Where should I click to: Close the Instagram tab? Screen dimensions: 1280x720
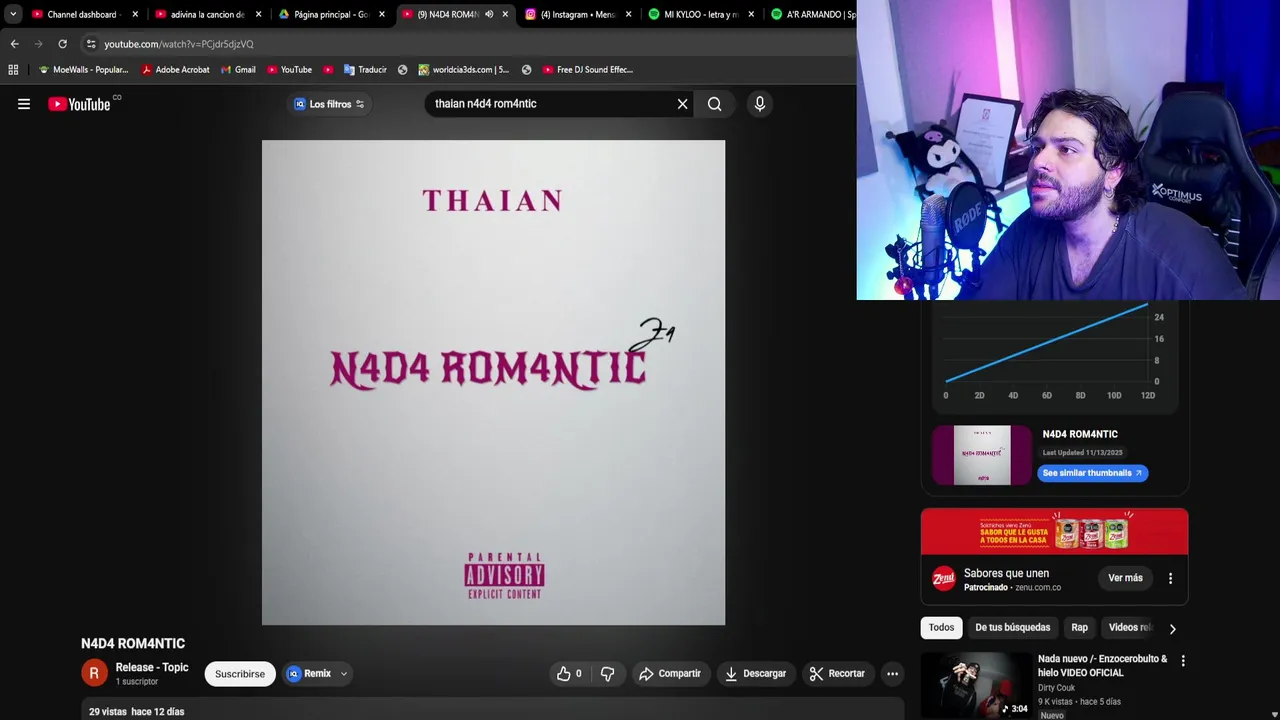coord(628,14)
